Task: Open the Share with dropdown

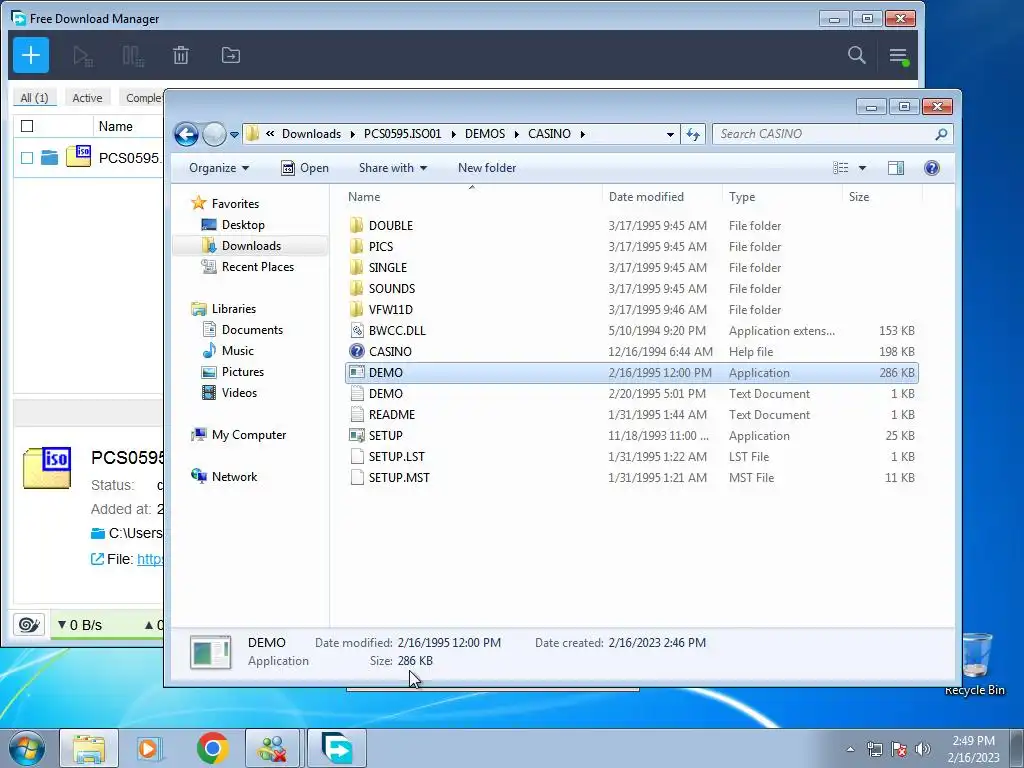Action: (392, 168)
